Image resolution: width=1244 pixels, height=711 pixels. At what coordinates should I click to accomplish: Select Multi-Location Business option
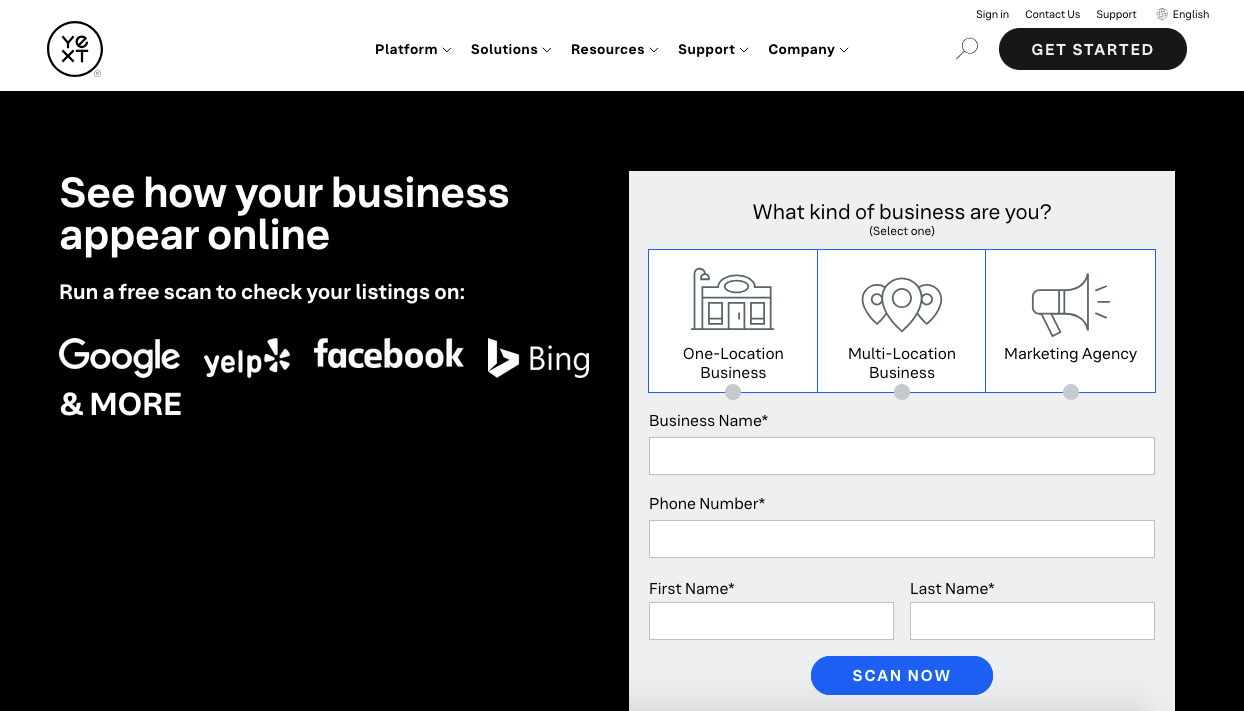[x=901, y=320]
